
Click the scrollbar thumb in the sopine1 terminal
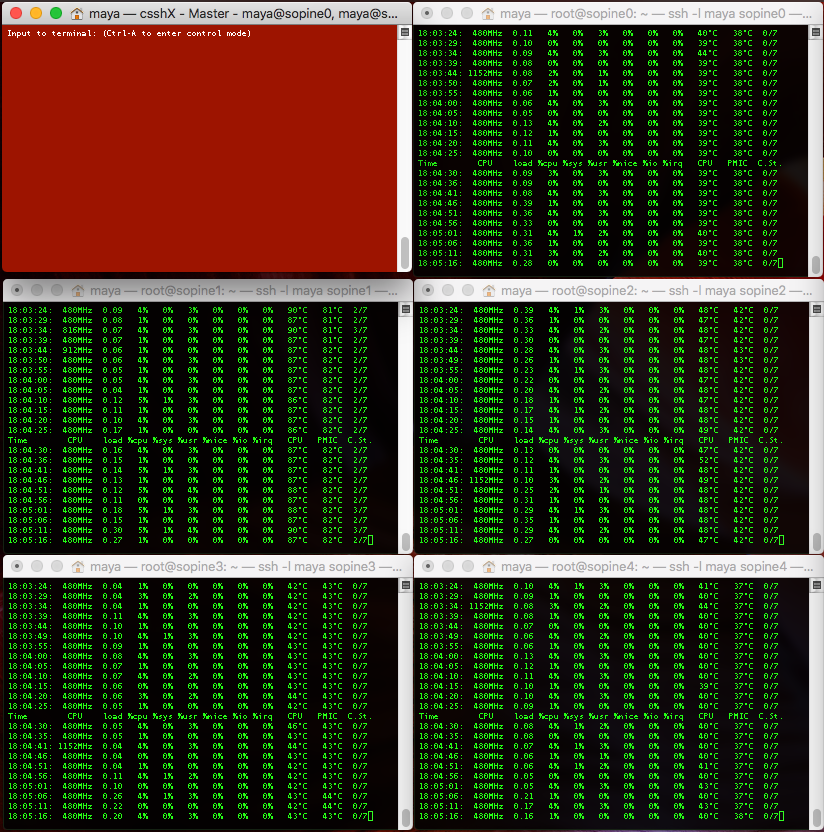point(405,541)
